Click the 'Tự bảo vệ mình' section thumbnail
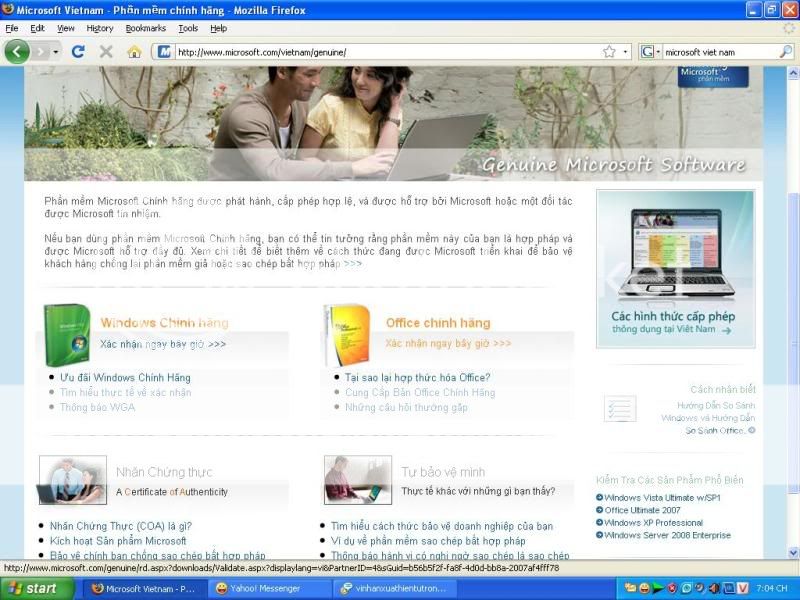The image size is (800, 600). (x=358, y=480)
